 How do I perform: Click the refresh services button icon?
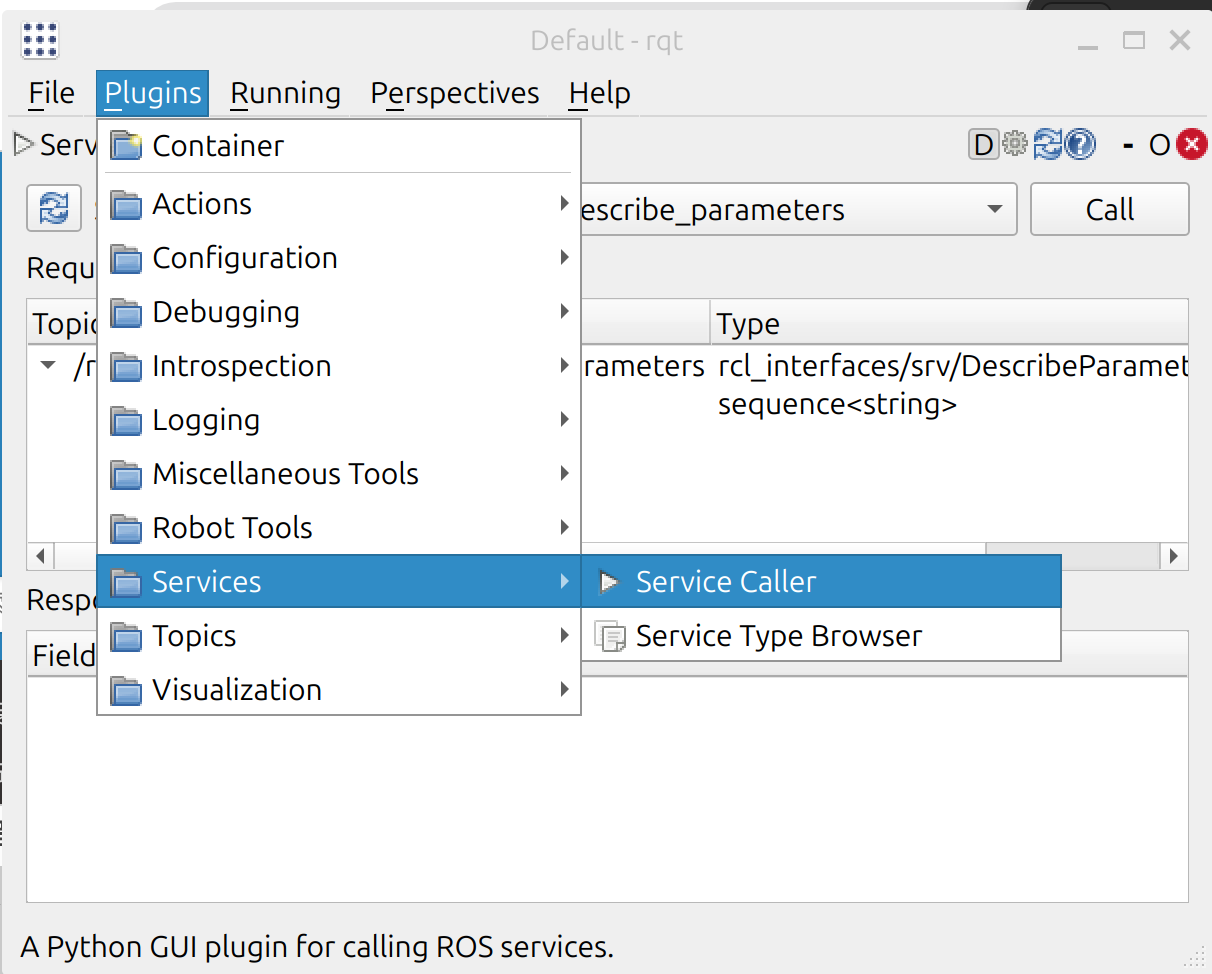(x=53, y=209)
